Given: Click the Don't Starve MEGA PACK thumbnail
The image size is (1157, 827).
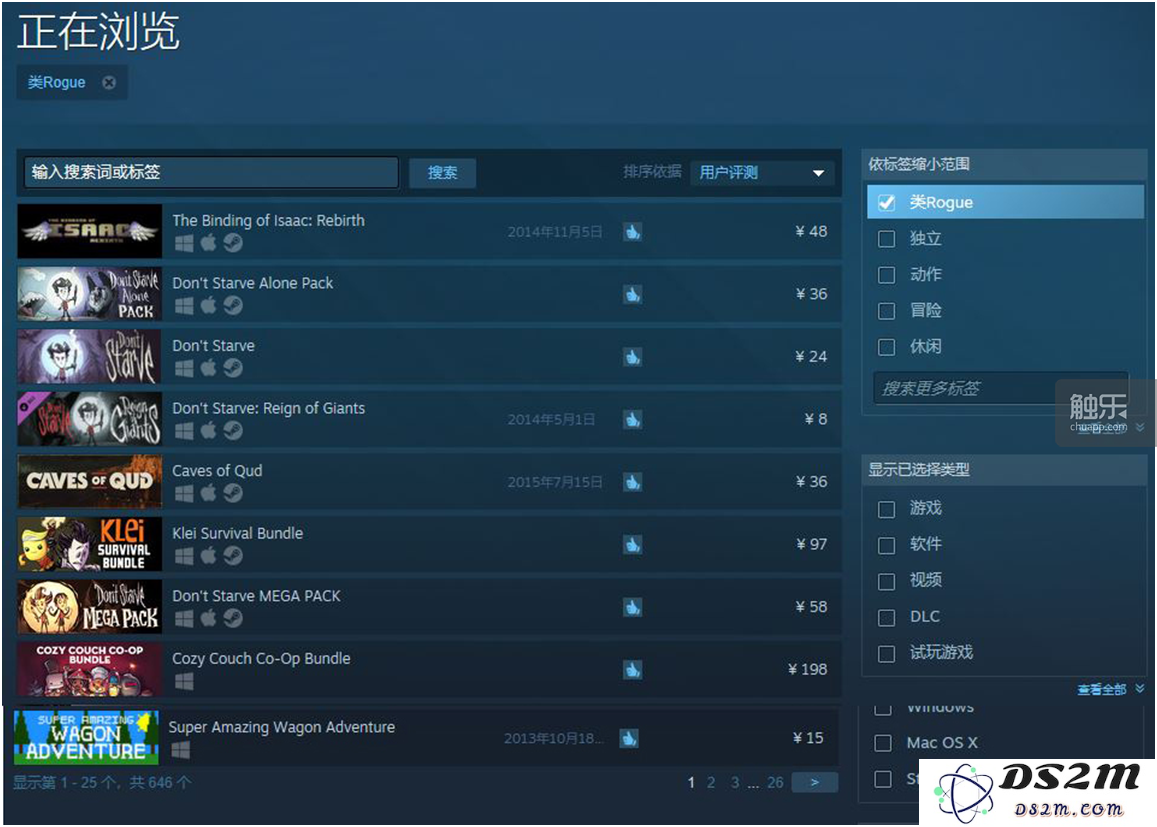Looking at the screenshot, I should click(89, 606).
